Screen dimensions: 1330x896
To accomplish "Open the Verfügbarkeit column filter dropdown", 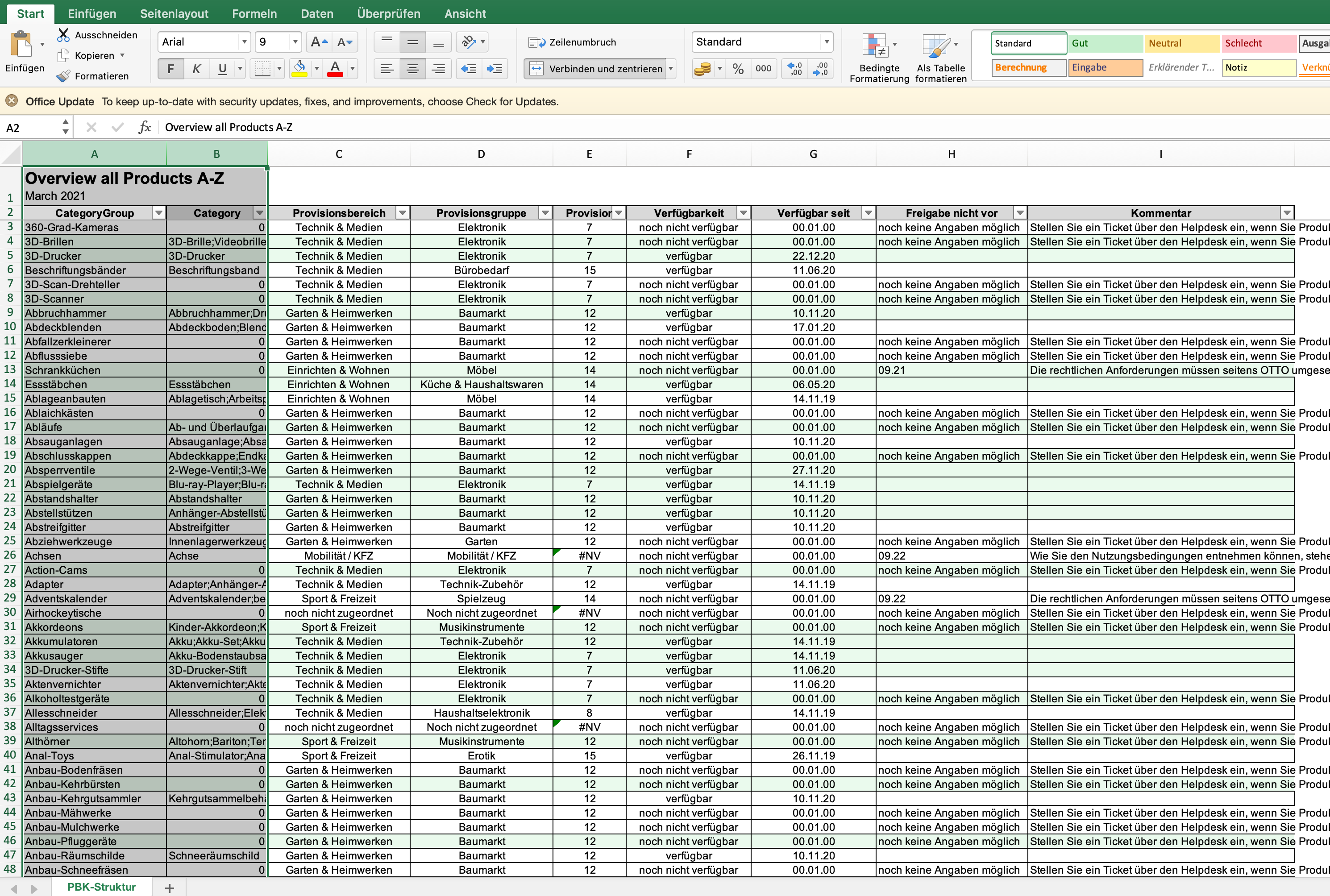I will coord(743,213).
